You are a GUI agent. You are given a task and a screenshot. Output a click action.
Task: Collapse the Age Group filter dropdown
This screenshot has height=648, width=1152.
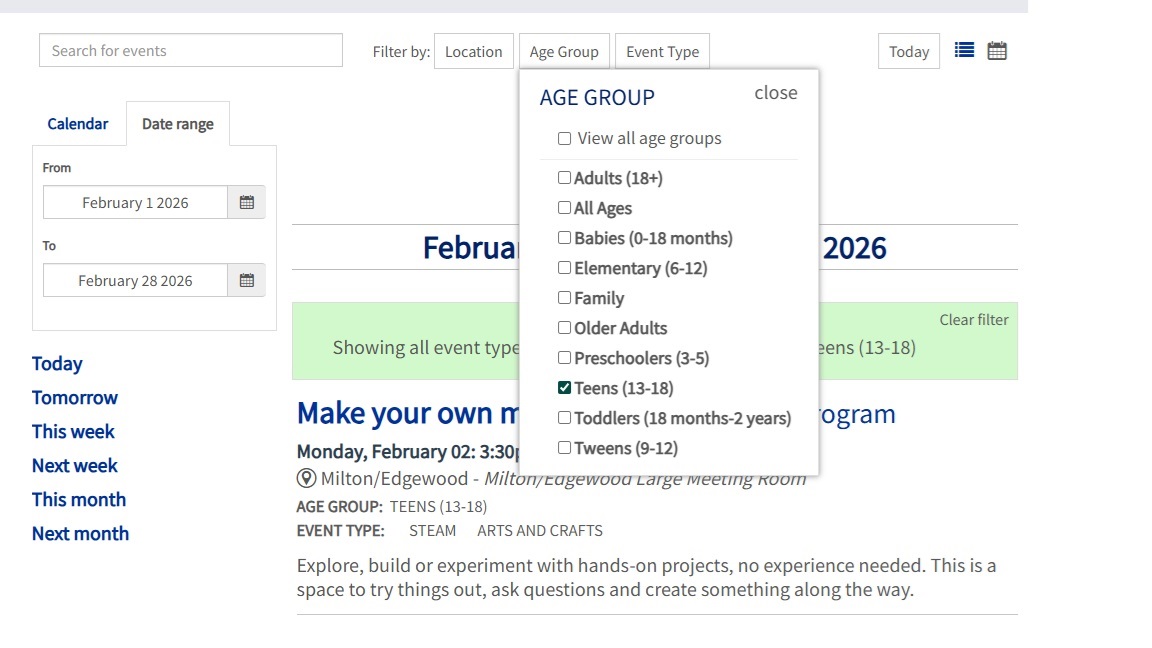click(564, 52)
